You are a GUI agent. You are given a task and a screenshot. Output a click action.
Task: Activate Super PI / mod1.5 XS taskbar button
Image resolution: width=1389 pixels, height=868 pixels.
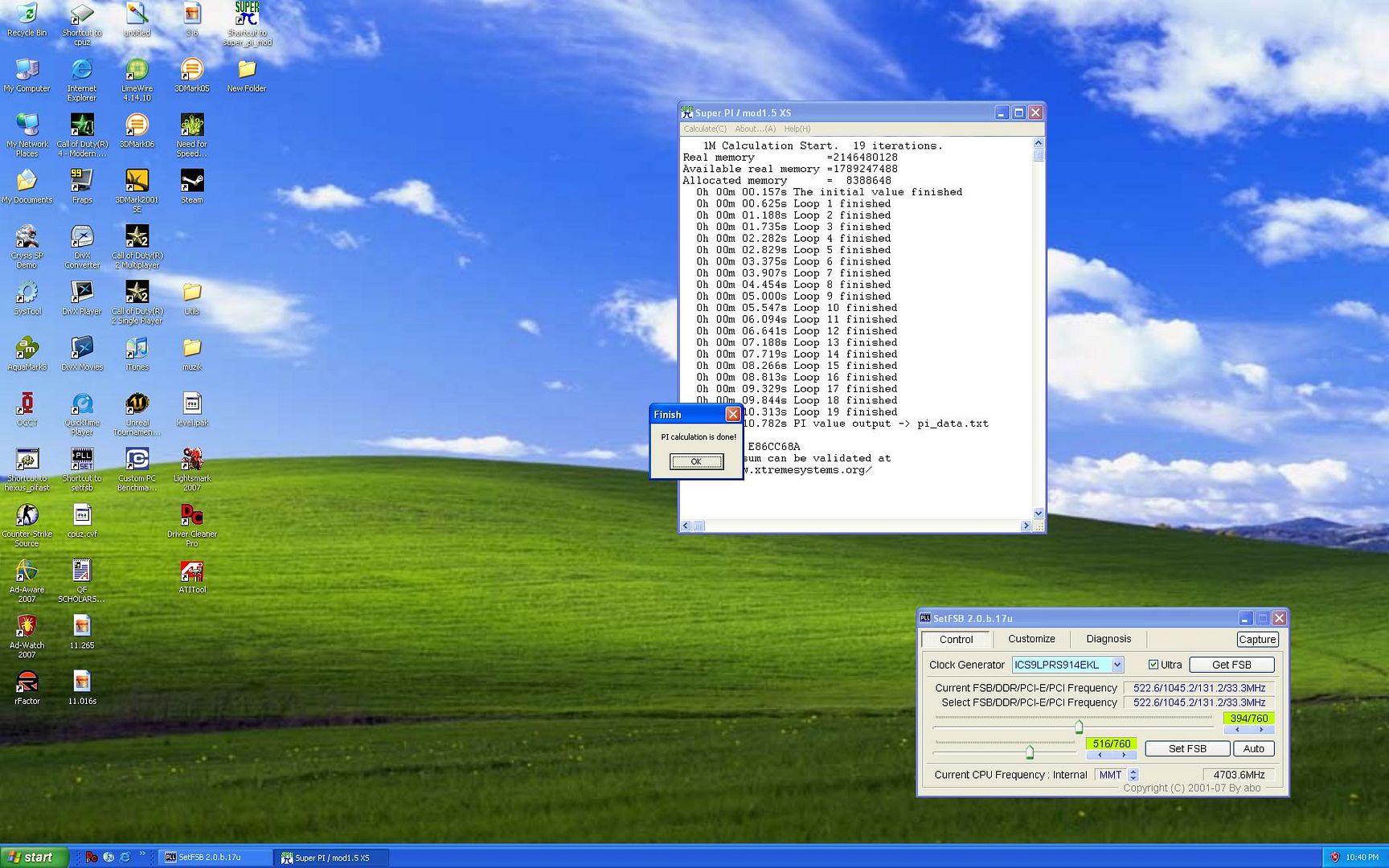[x=331, y=858]
